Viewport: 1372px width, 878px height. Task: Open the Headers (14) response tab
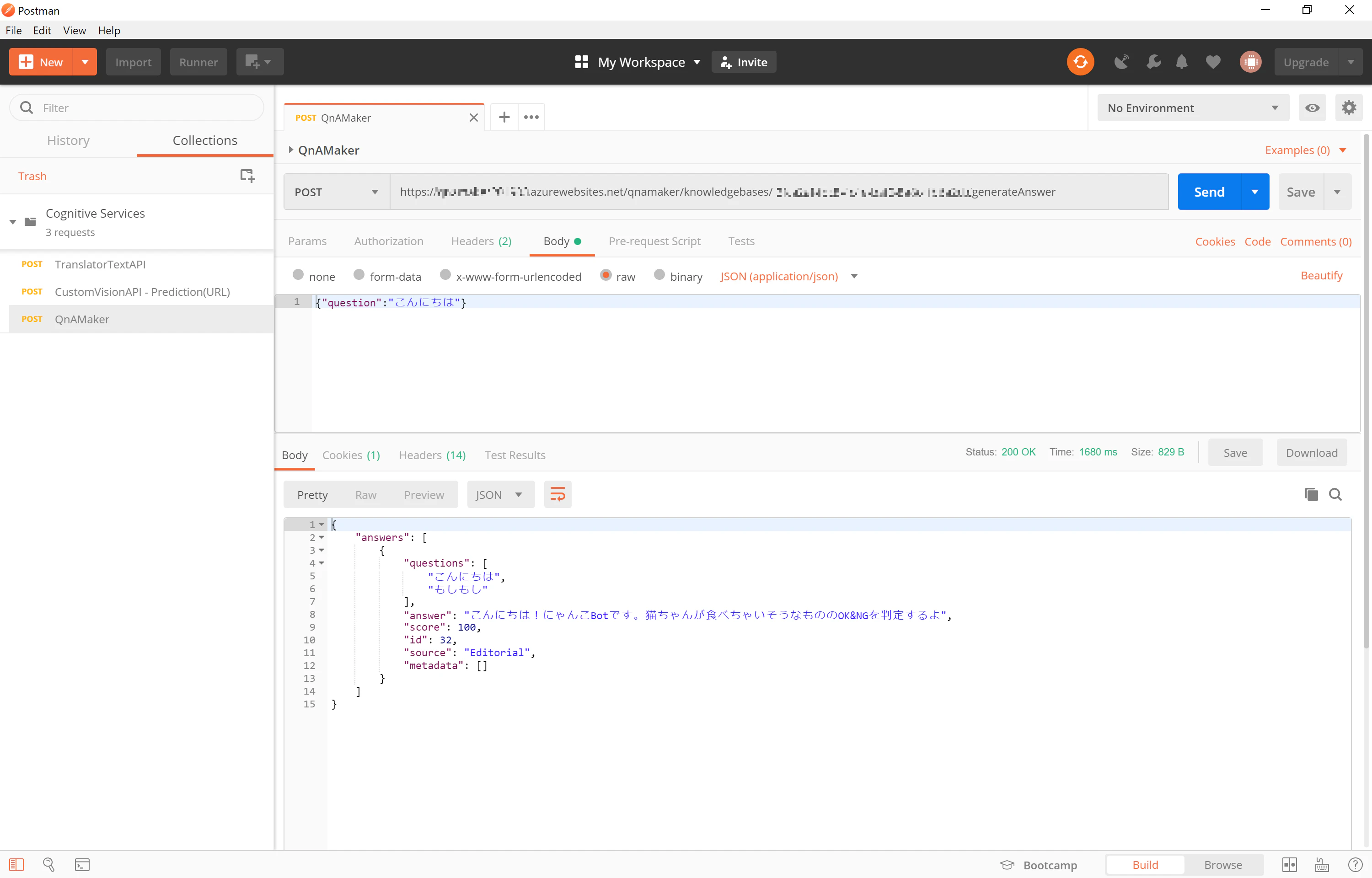click(x=432, y=455)
